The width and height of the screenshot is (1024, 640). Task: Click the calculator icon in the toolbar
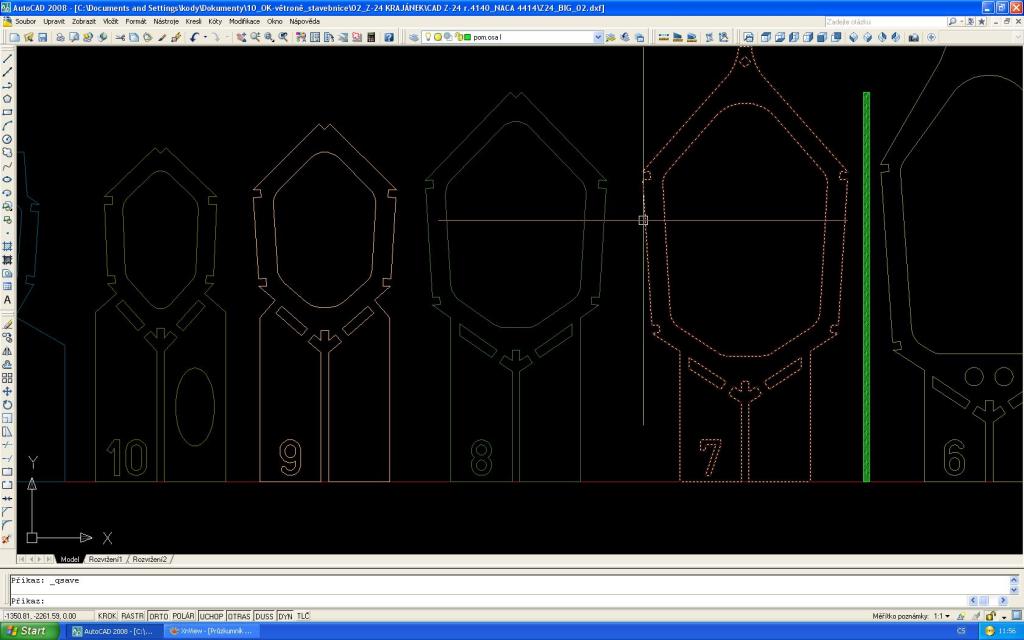click(x=372, y=37)
